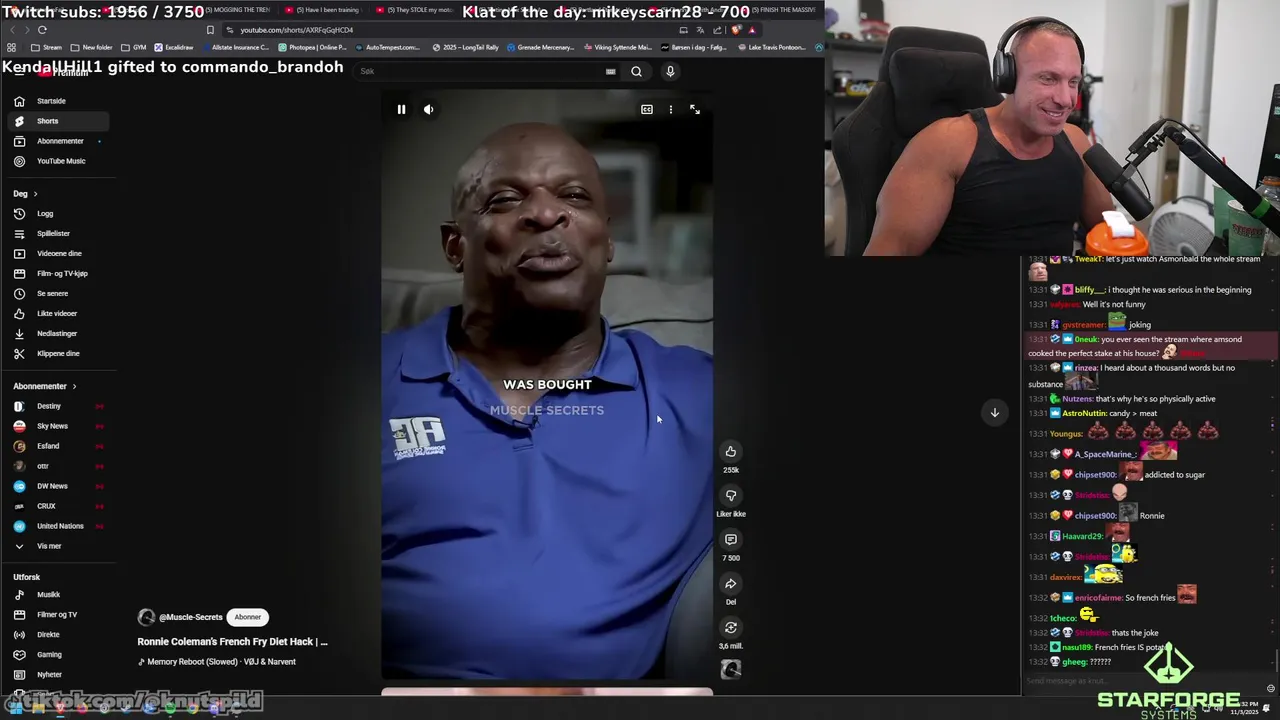
Task: Open Filmer og TV under Utforsk
Action: pos(59,615)
